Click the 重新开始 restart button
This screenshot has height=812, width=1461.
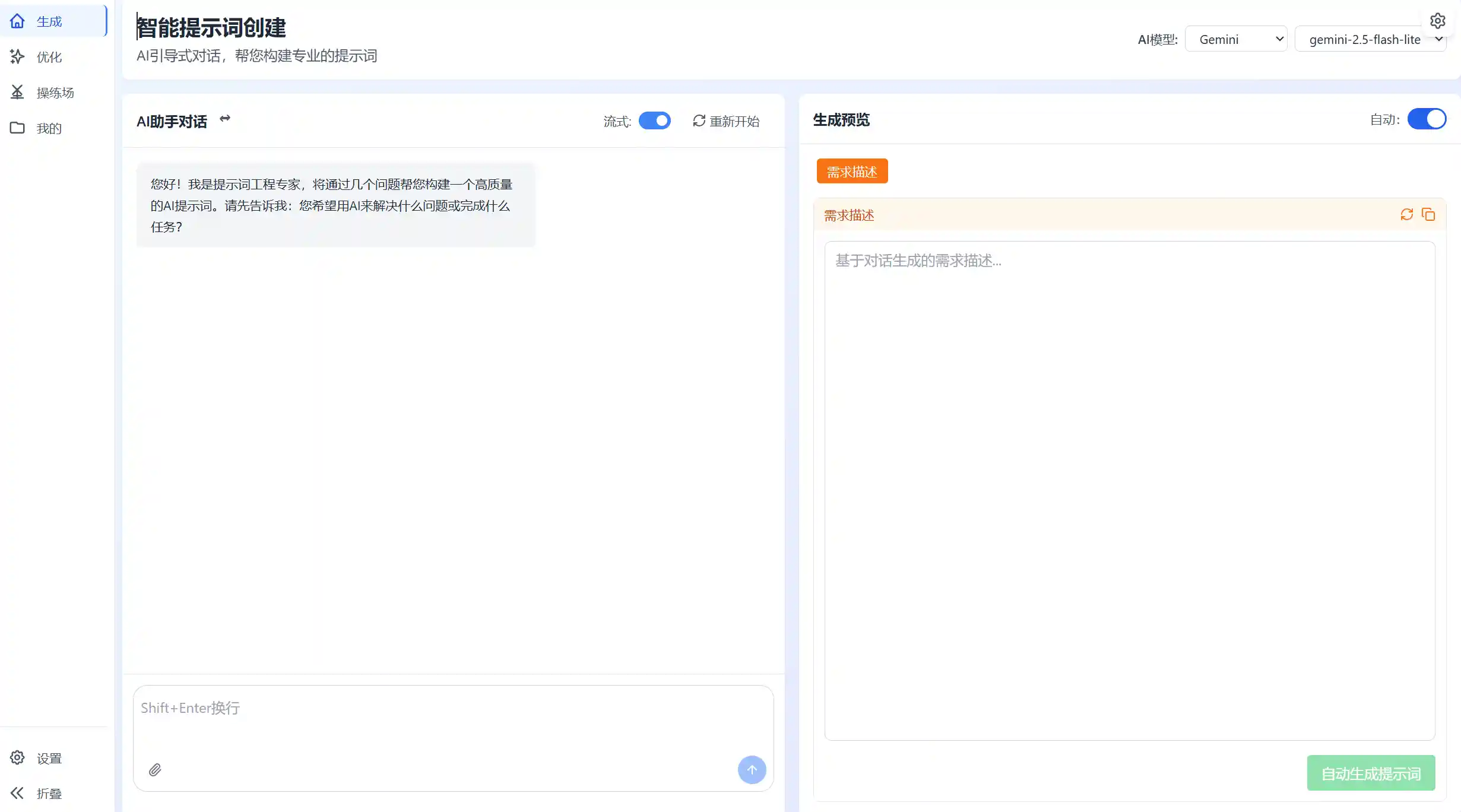tap(726, 121)
